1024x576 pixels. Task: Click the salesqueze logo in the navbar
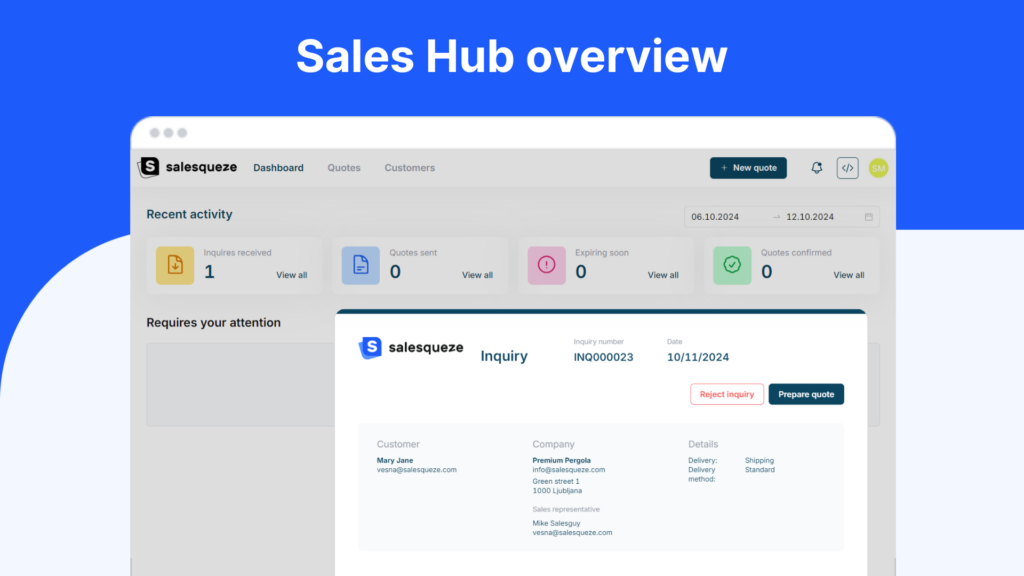(187, 167)
